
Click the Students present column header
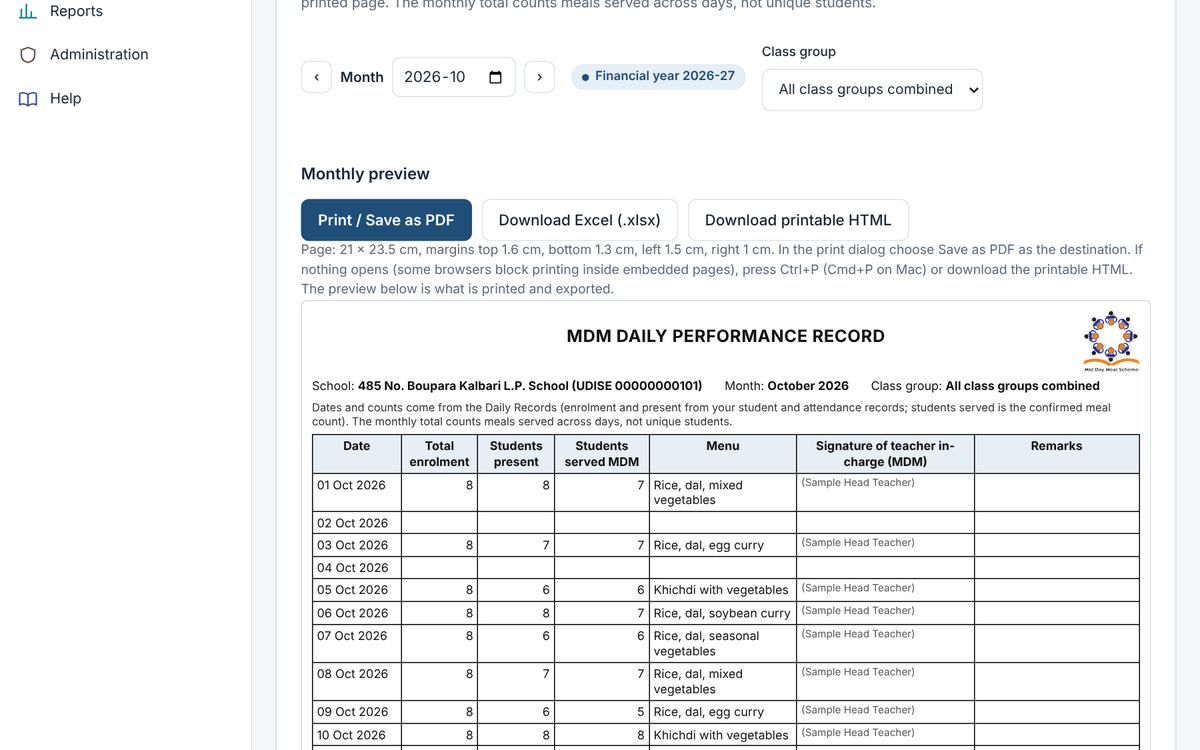tap(516, 454)
